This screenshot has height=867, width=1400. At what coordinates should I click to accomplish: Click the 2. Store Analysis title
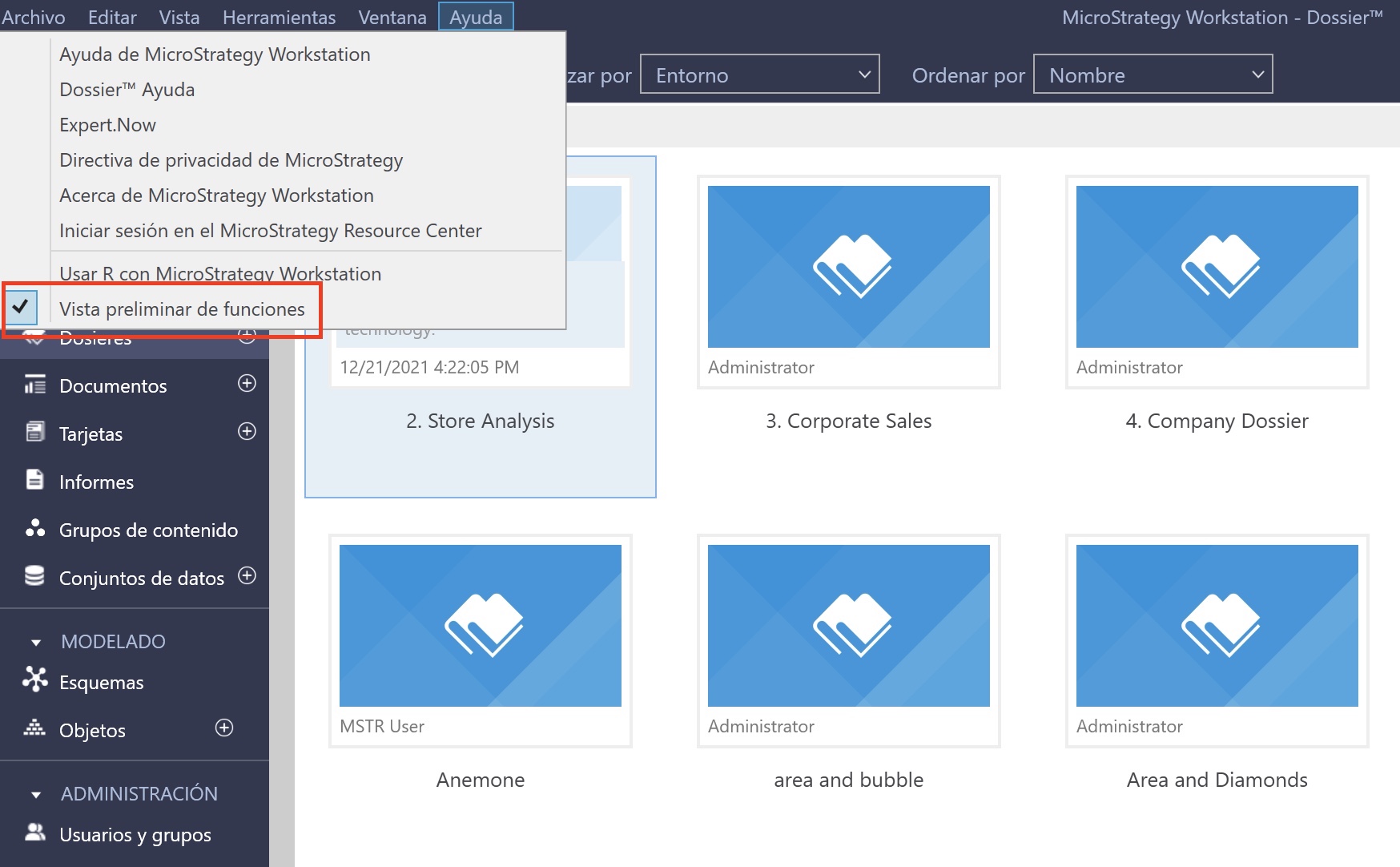(x=481, y=421)
